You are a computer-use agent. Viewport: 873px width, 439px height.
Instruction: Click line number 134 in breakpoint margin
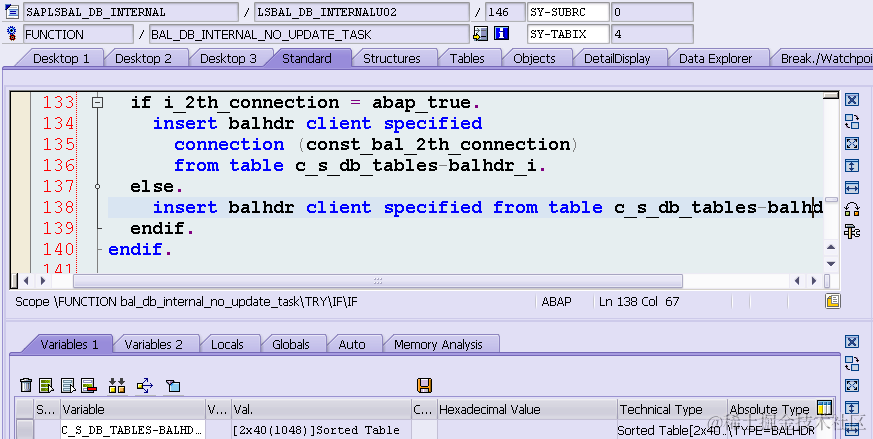pyautogui.click(x=58, y=123)
